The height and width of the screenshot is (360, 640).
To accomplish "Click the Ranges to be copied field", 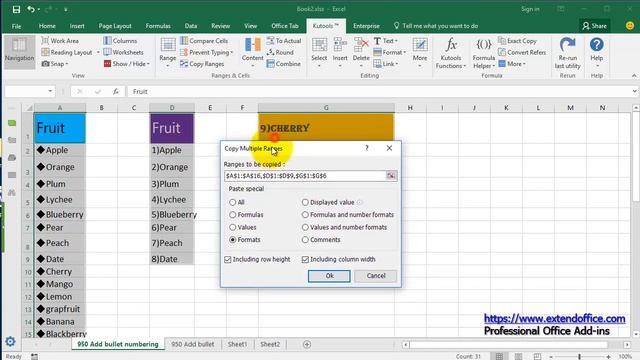I will click(x=304, y=176).
